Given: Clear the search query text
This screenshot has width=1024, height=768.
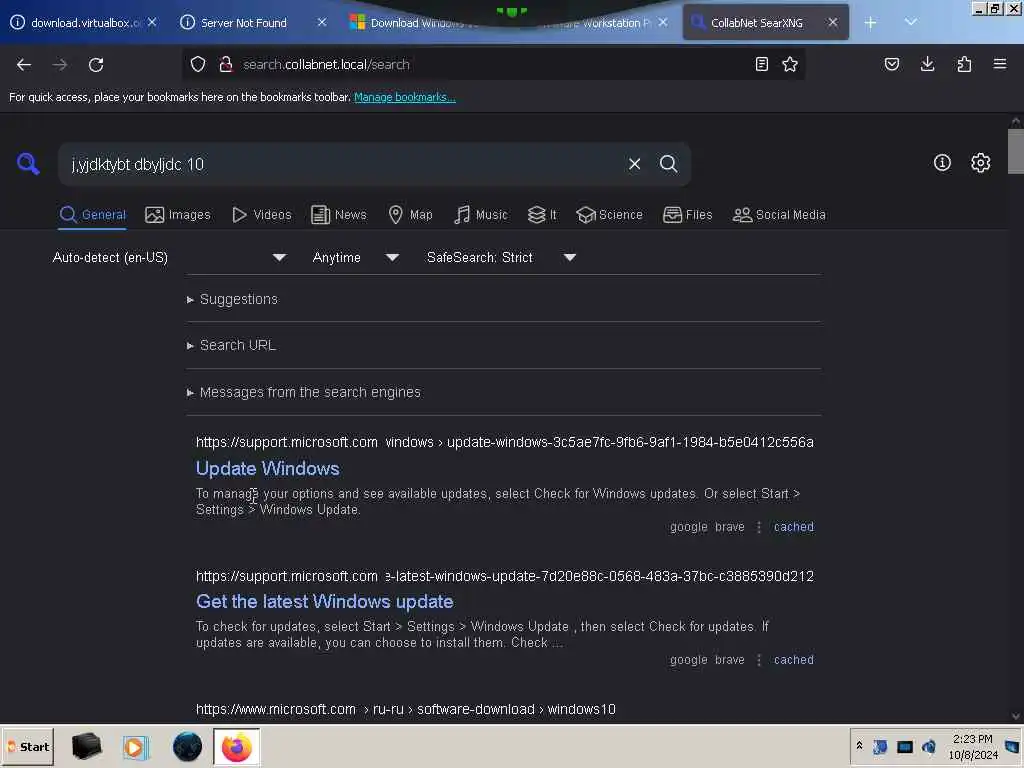Looking at the screenshot, I should pos(634,164).
